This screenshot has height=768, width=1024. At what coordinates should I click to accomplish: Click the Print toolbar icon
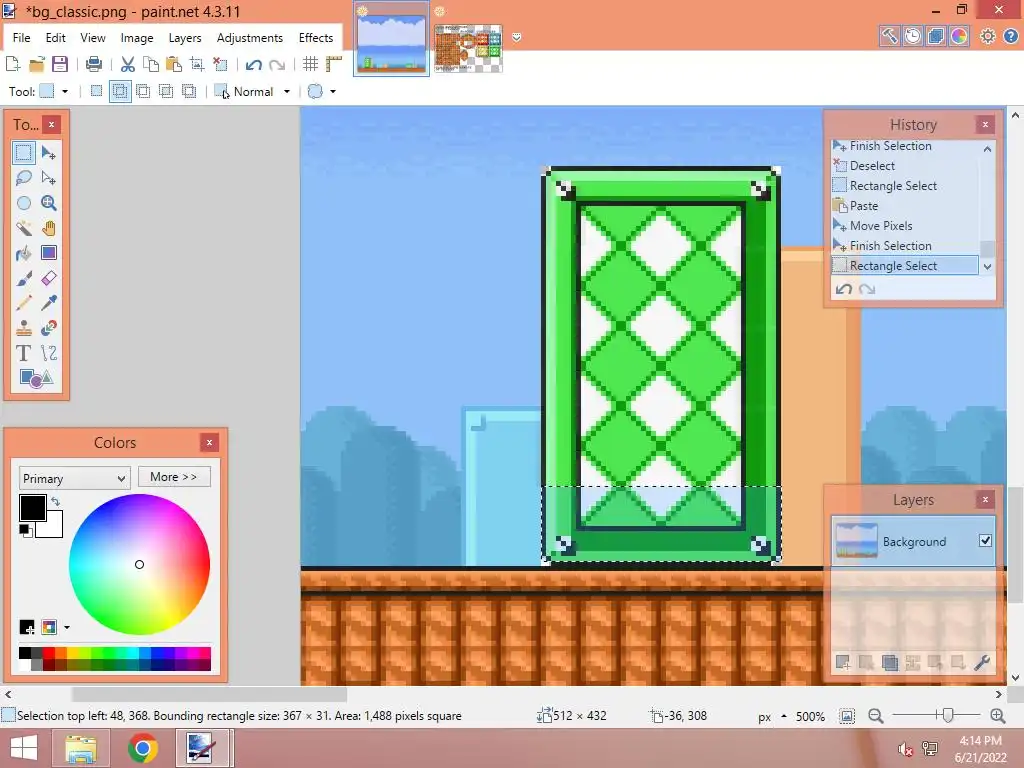click(x=94, y=64)
